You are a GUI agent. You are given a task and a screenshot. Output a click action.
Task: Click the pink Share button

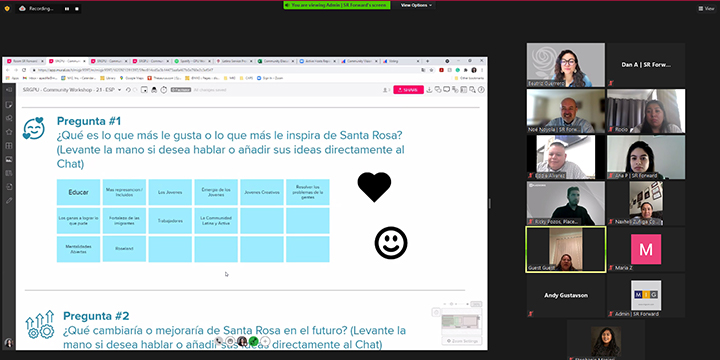click(x=408, y=90)
